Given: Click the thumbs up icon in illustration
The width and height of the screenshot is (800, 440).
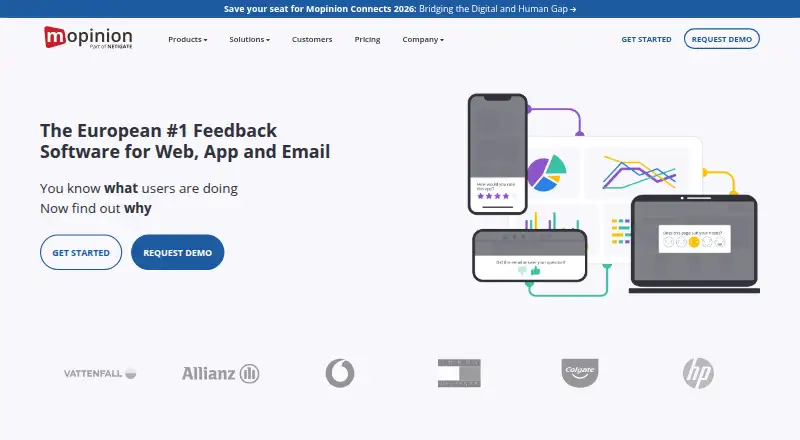Looking at the screenshot, I should (535, 271).
